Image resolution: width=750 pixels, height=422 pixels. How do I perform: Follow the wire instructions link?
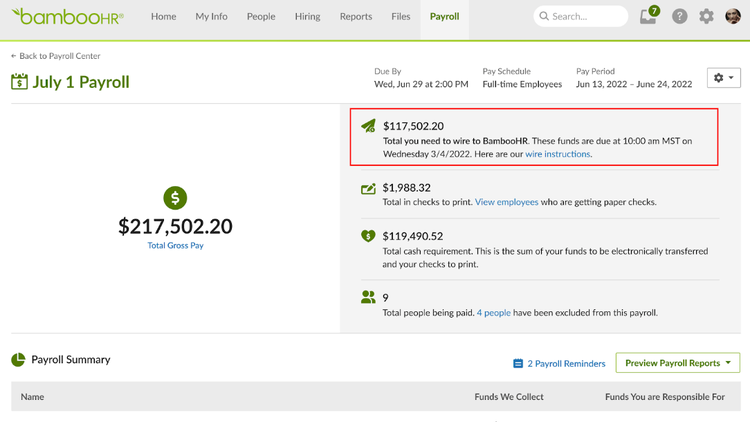[558, 154]
